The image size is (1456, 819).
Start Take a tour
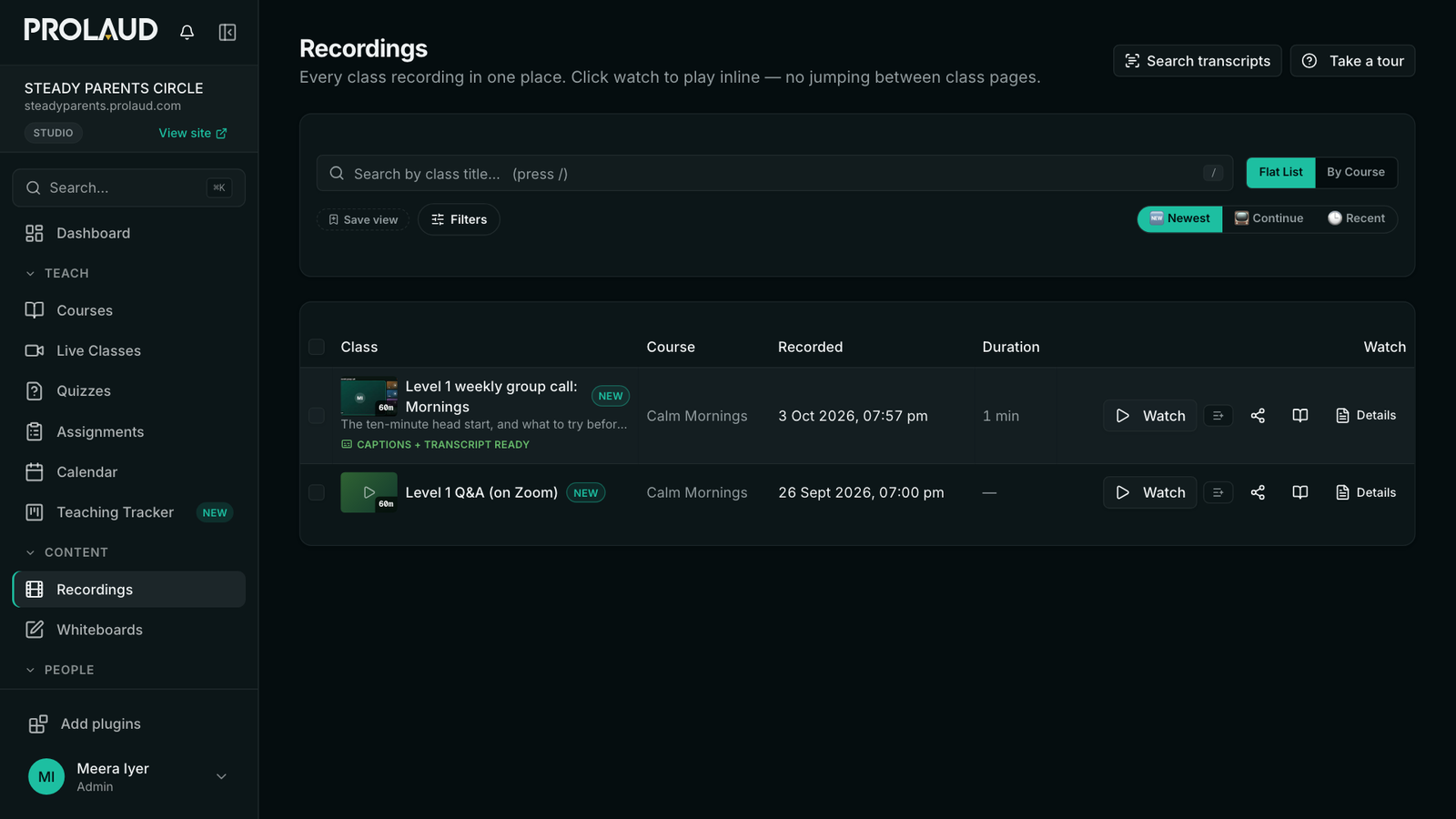tap(1352, 61)
